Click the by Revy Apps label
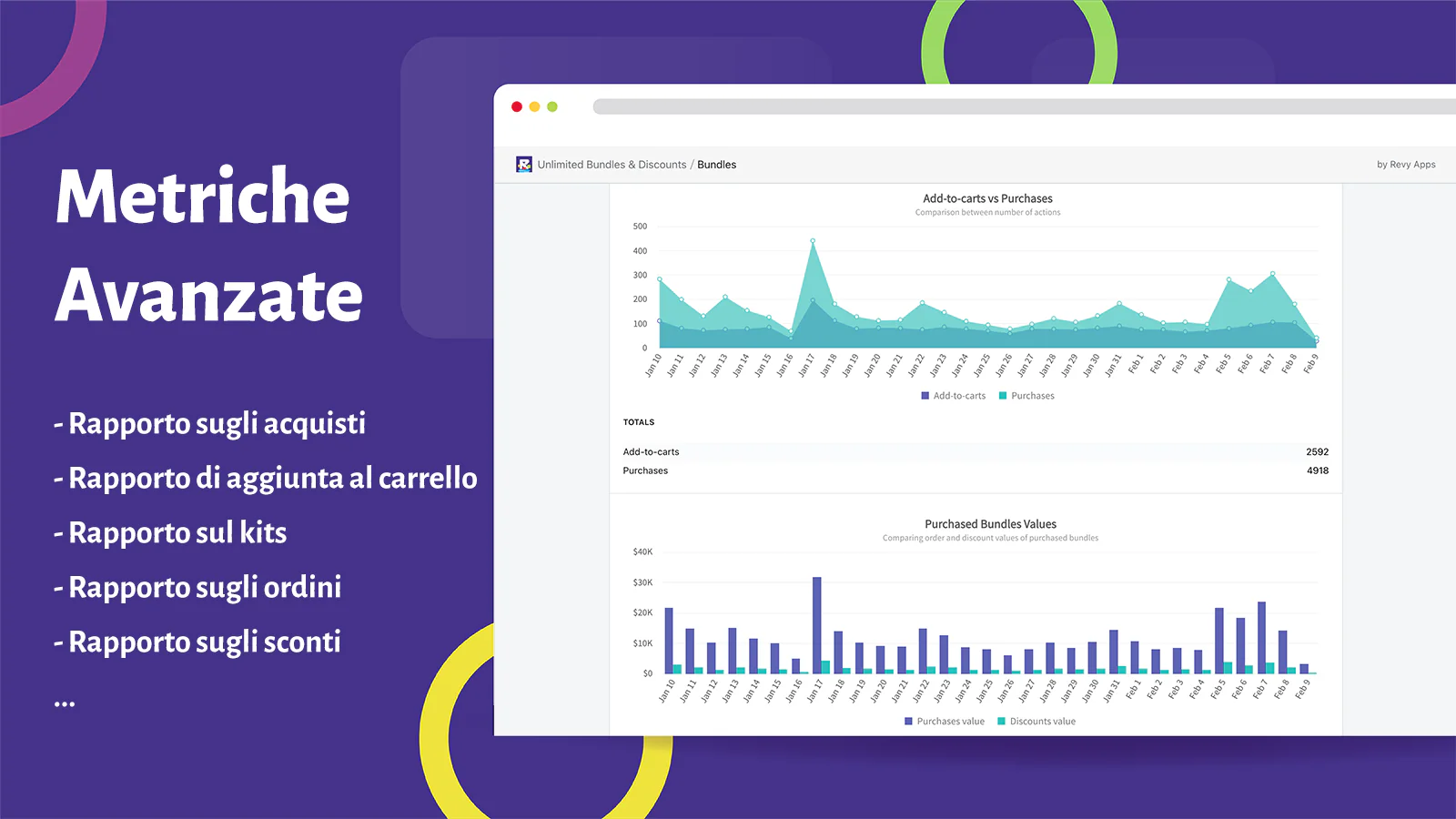Viewport: 1456px width, 819px height. (1406, 165)
